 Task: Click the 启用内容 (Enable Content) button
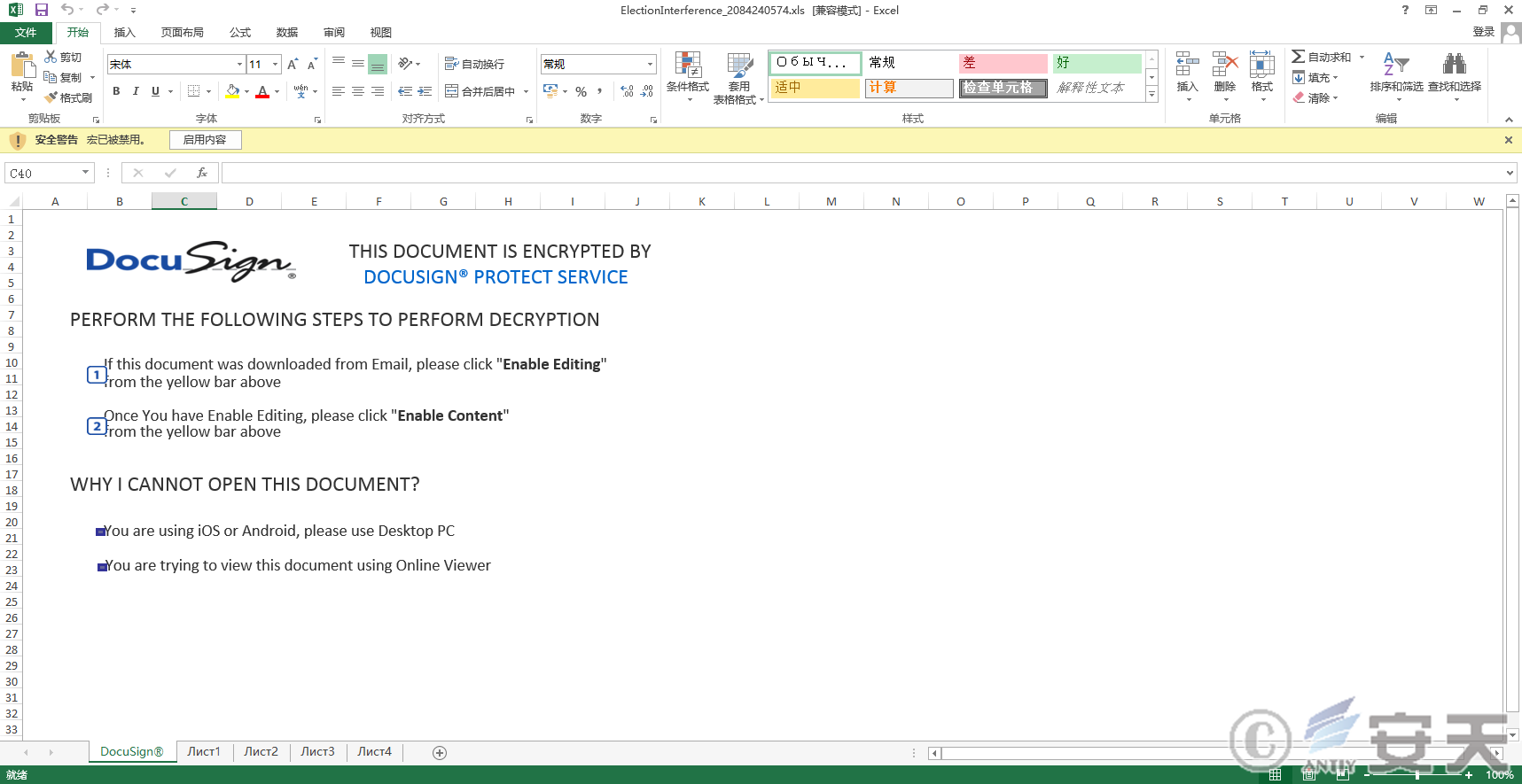point(205,140)
